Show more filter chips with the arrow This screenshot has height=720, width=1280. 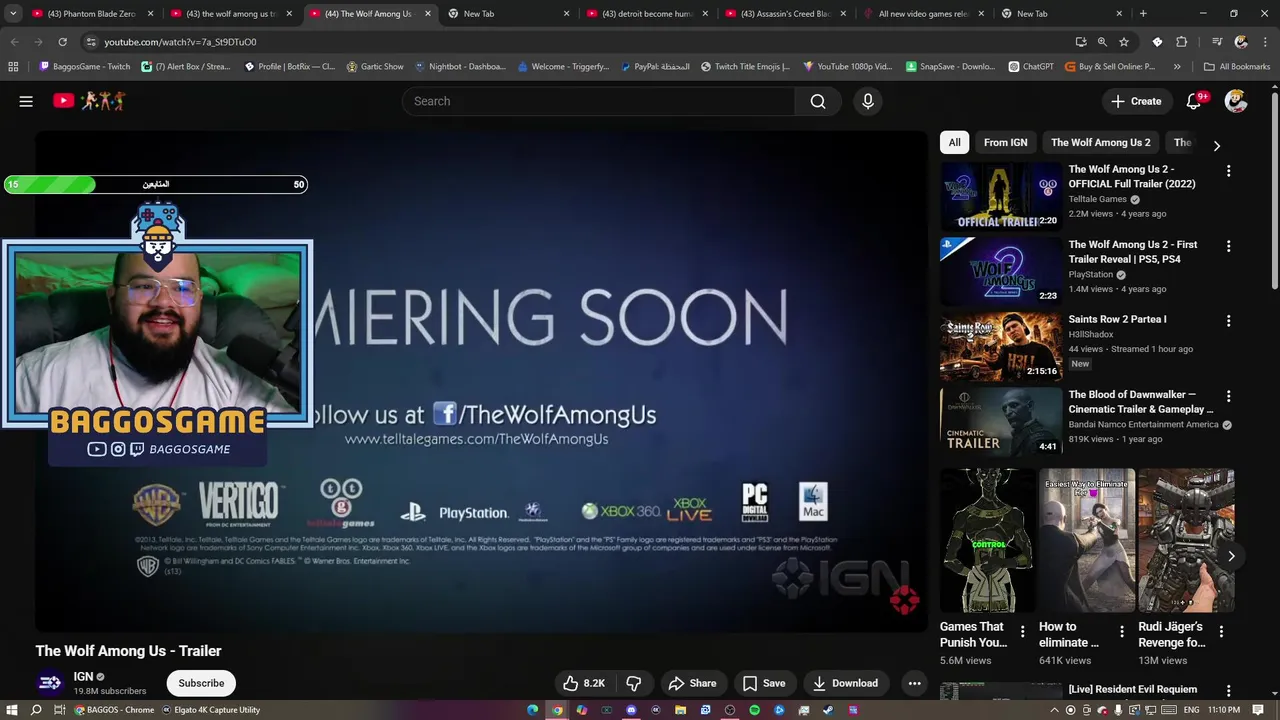click(1216, 146)
